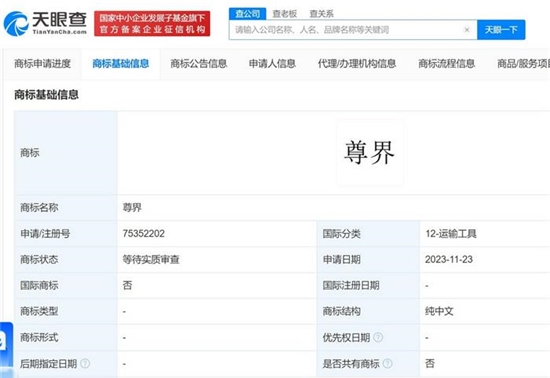Click the 尊界 trademark image
Screen dimensions: 550x378
(x=370, y=153)
